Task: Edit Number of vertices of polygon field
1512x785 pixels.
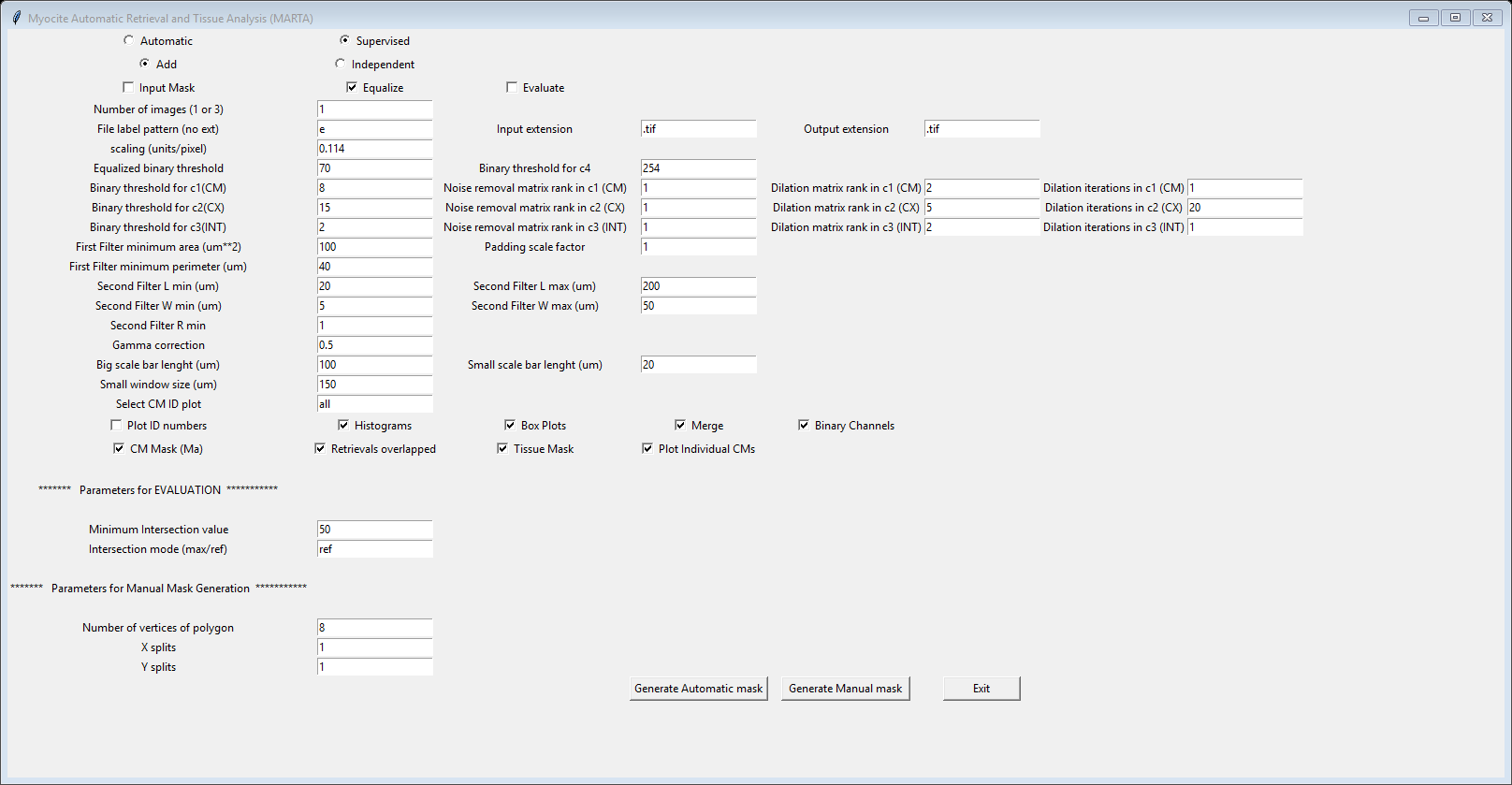Action: coord(374,628)
